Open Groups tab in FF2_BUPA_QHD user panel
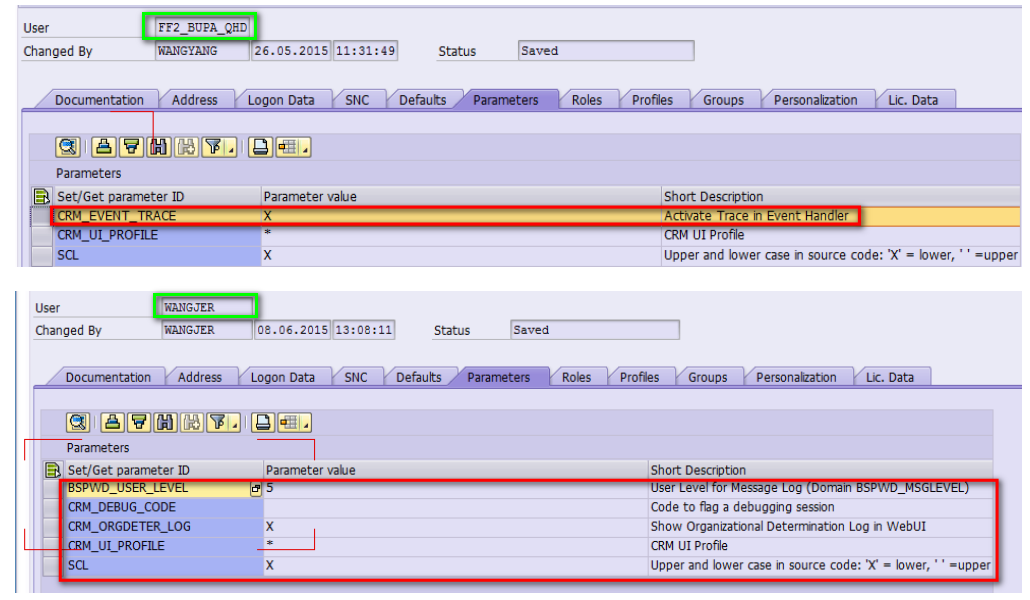 pos(723,100)
